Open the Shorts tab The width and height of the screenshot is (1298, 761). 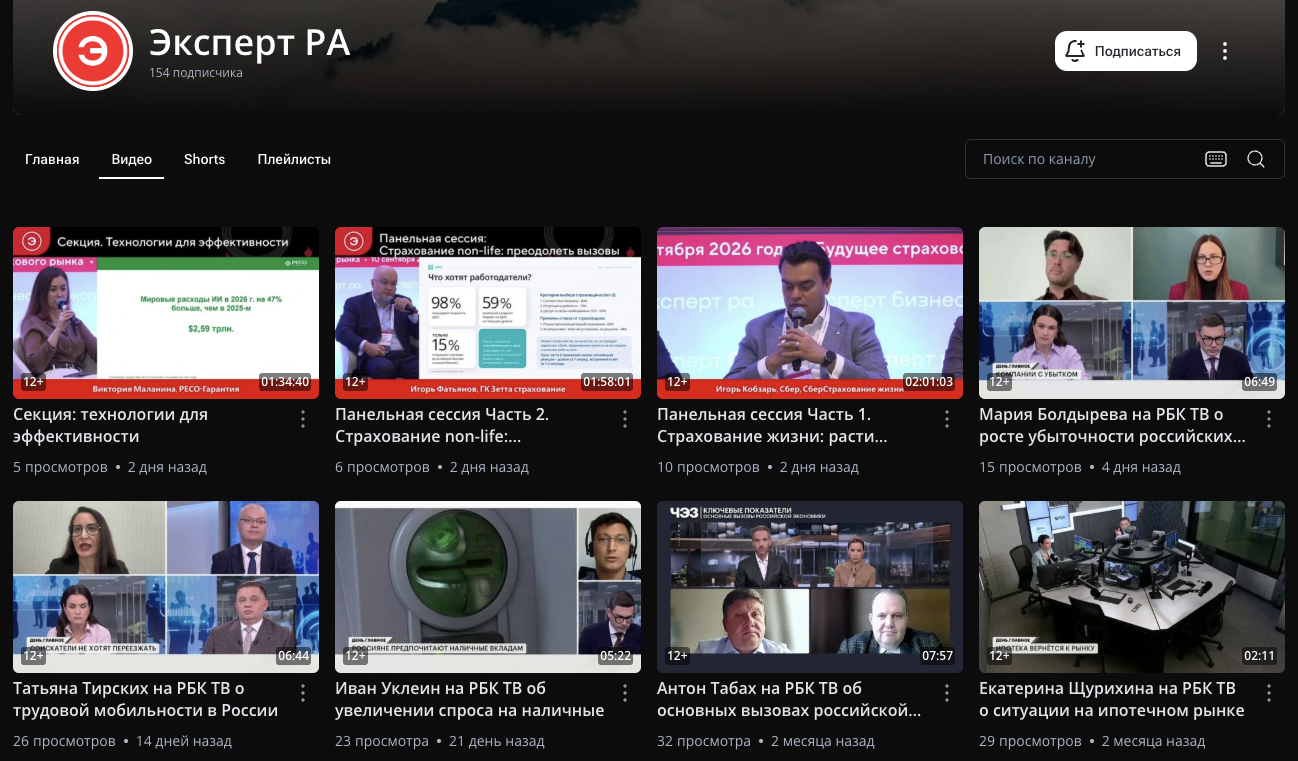(205, 159)
